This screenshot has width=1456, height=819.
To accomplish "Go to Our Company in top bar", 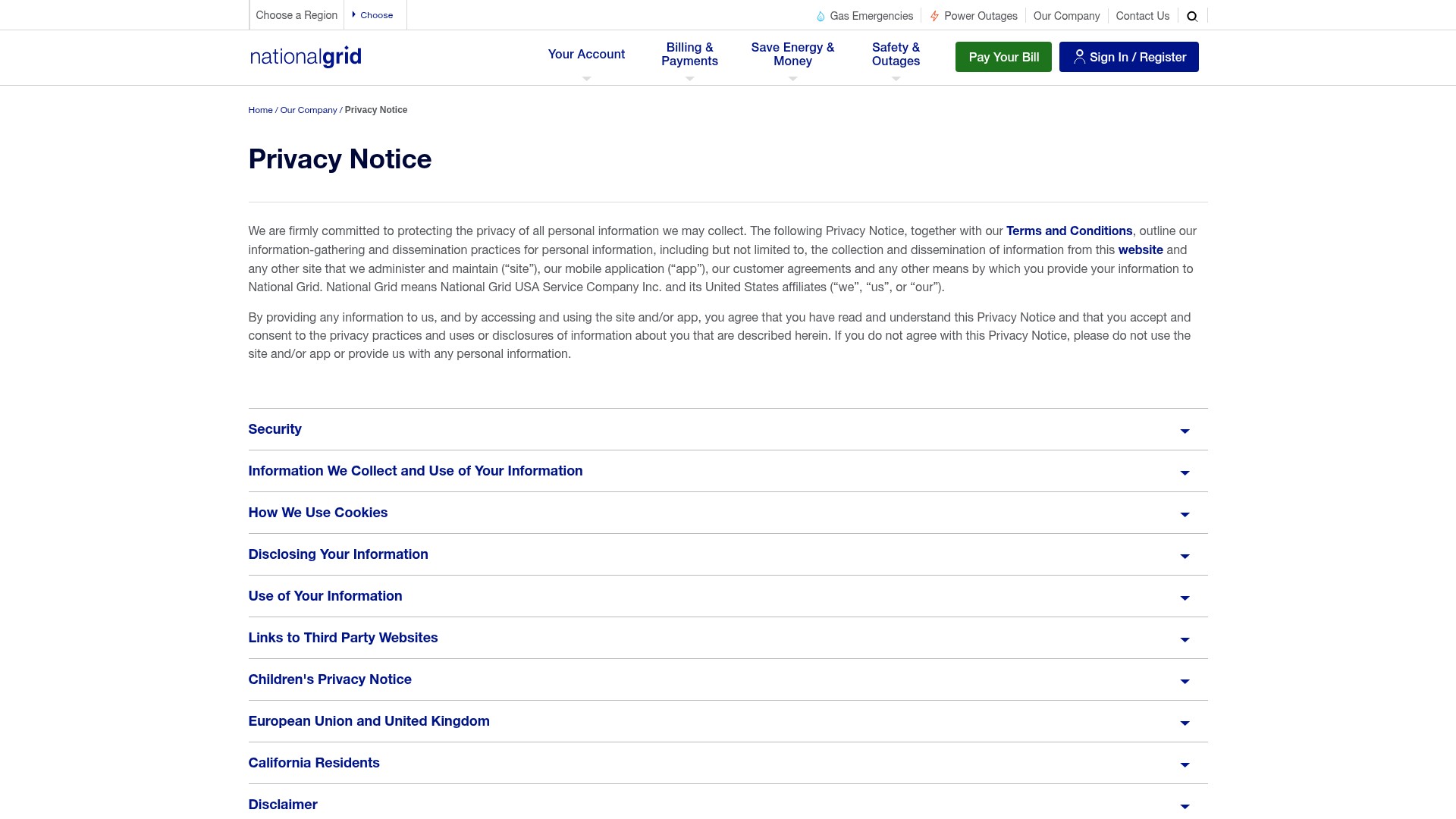I will point(1066,16).
